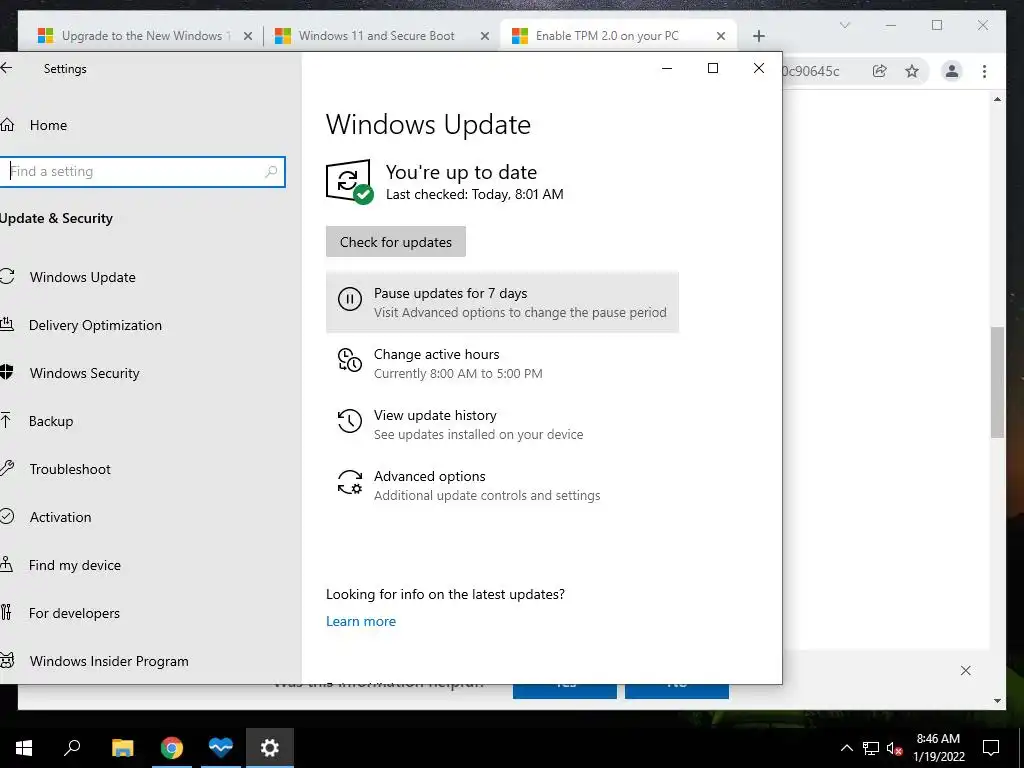Viewport: 1024px width, 768px height.
Task: Click the Chrome share page icon
Action: [880, 71]
